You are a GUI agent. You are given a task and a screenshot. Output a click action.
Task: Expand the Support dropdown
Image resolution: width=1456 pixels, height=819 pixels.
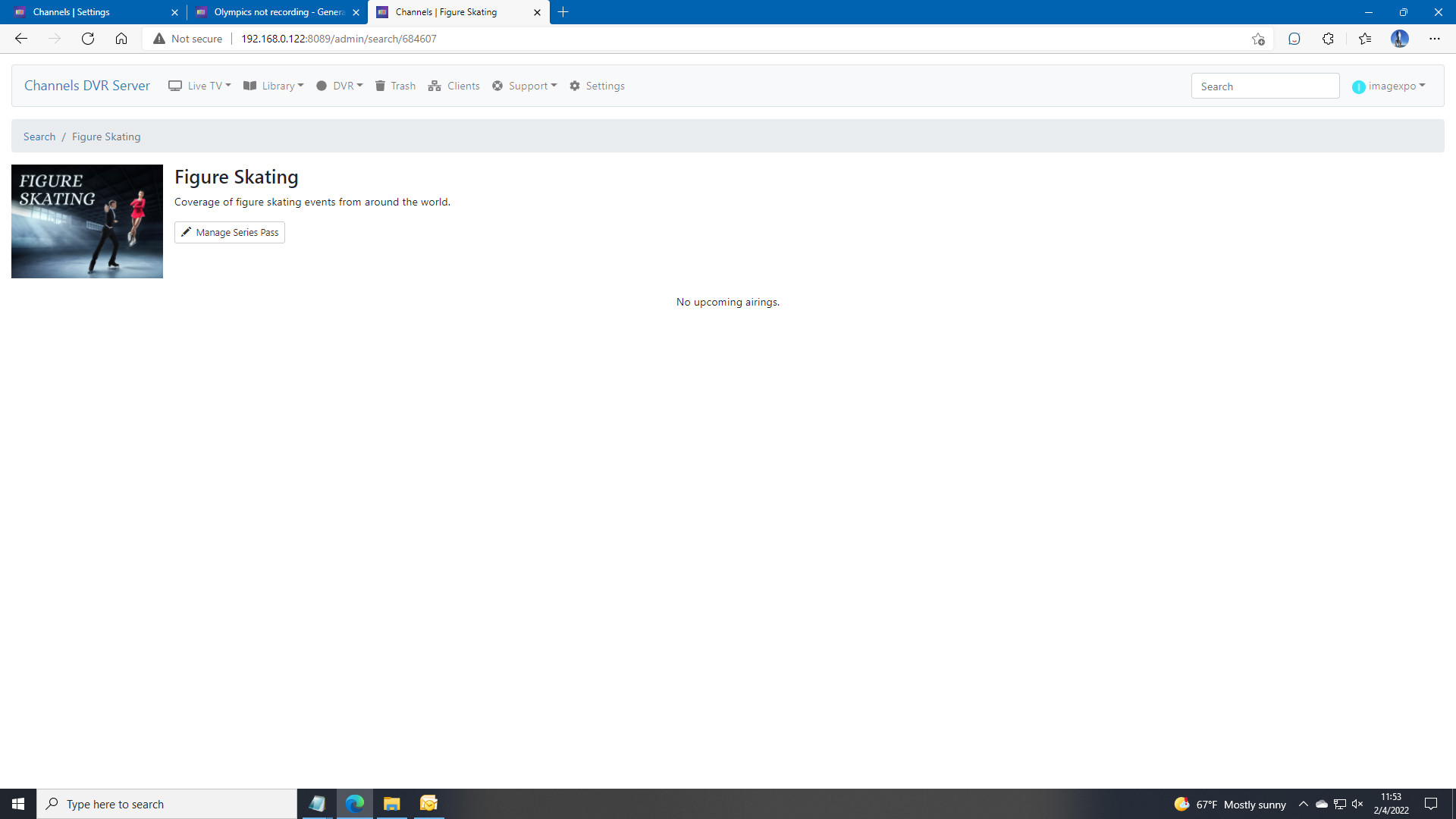(524, 86)
